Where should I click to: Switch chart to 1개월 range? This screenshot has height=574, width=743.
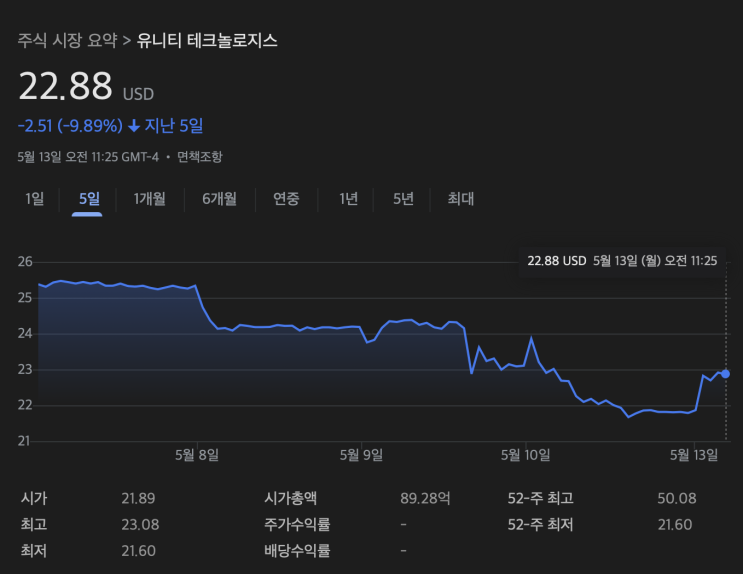(150, 199)
